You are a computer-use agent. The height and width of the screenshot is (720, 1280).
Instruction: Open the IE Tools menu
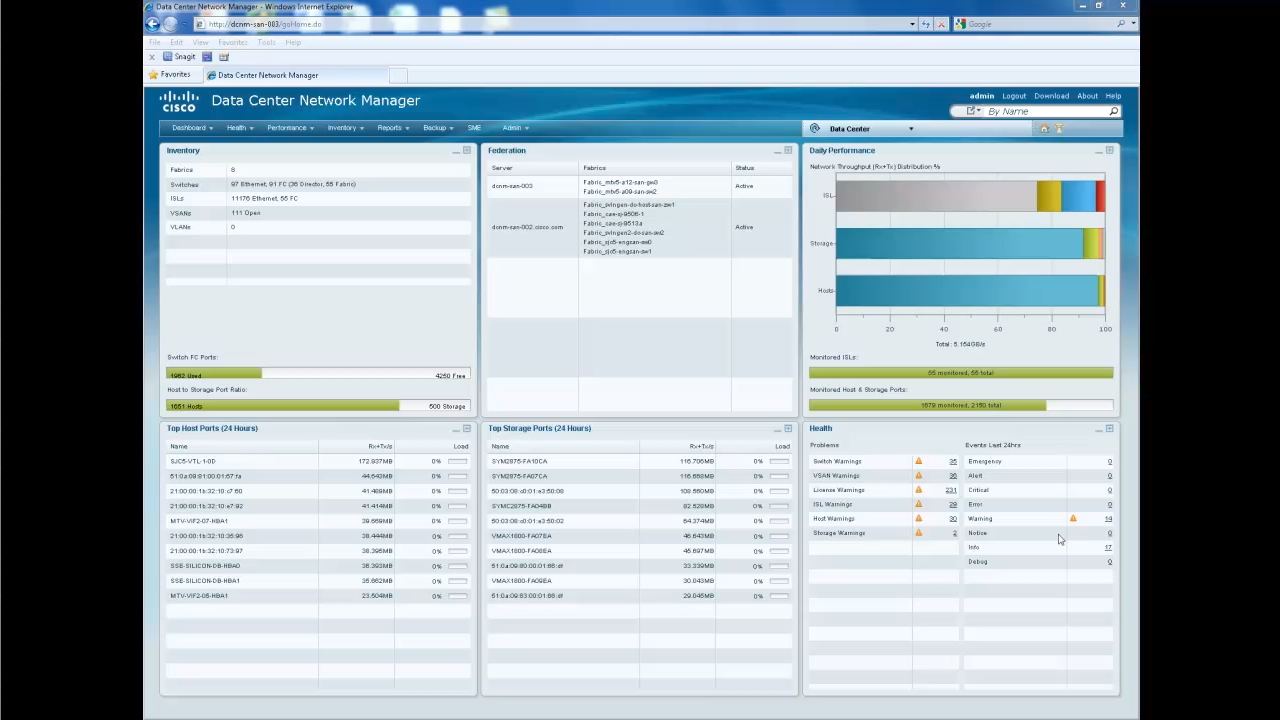[x=266, y=42]
